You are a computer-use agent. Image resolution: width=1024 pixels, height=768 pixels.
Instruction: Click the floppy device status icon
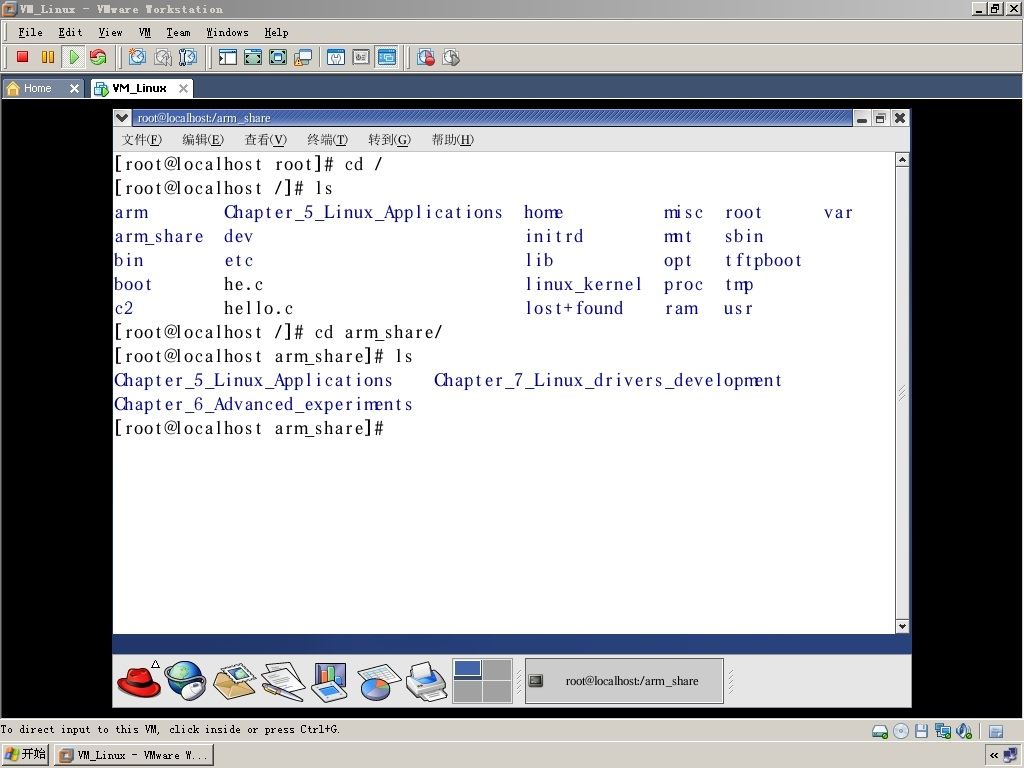[921, 731]
